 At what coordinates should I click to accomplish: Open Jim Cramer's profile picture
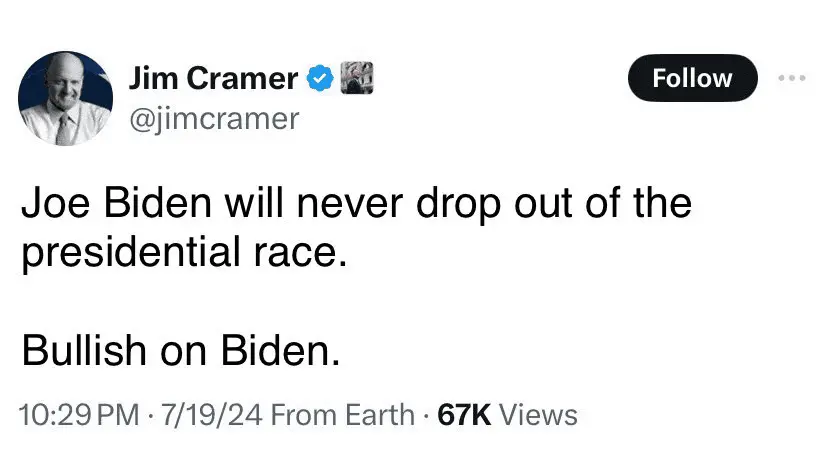64,99
